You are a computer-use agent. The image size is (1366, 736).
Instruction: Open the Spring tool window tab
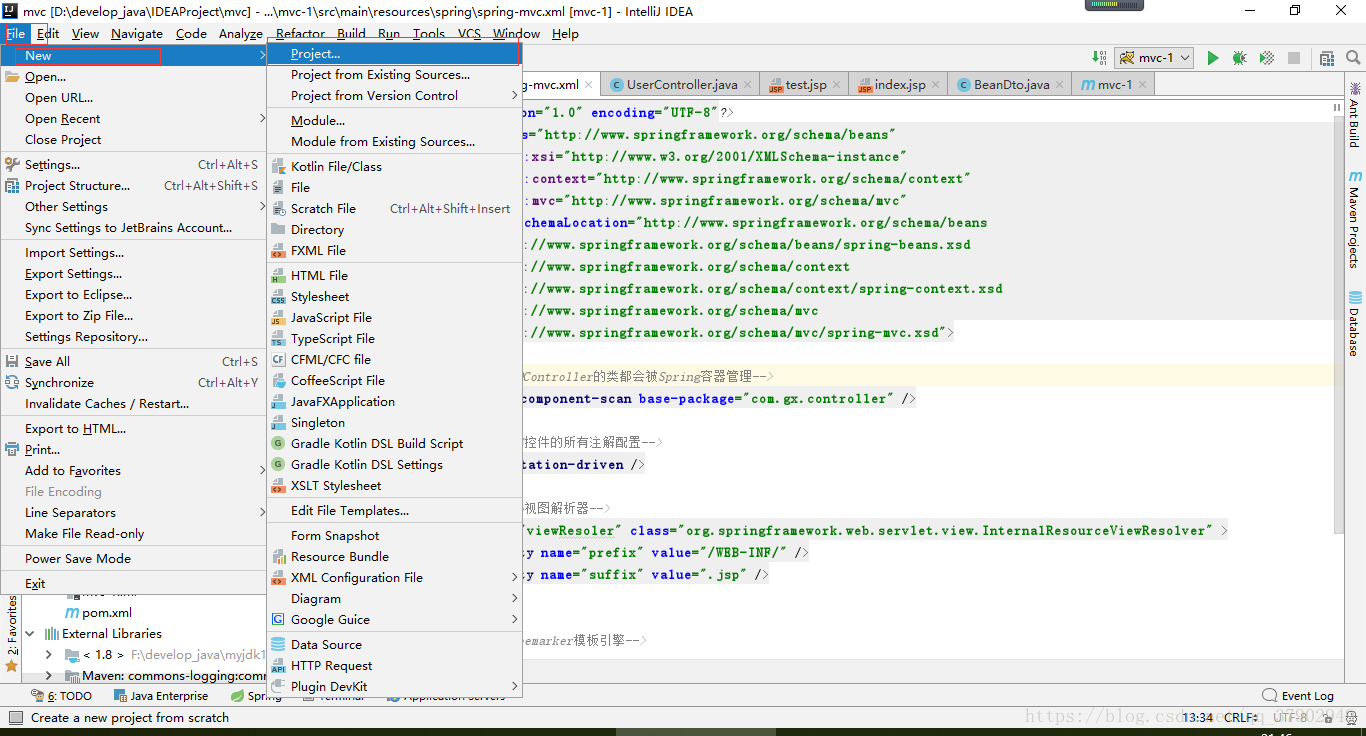pyautogui.click(x=257, y=696)
